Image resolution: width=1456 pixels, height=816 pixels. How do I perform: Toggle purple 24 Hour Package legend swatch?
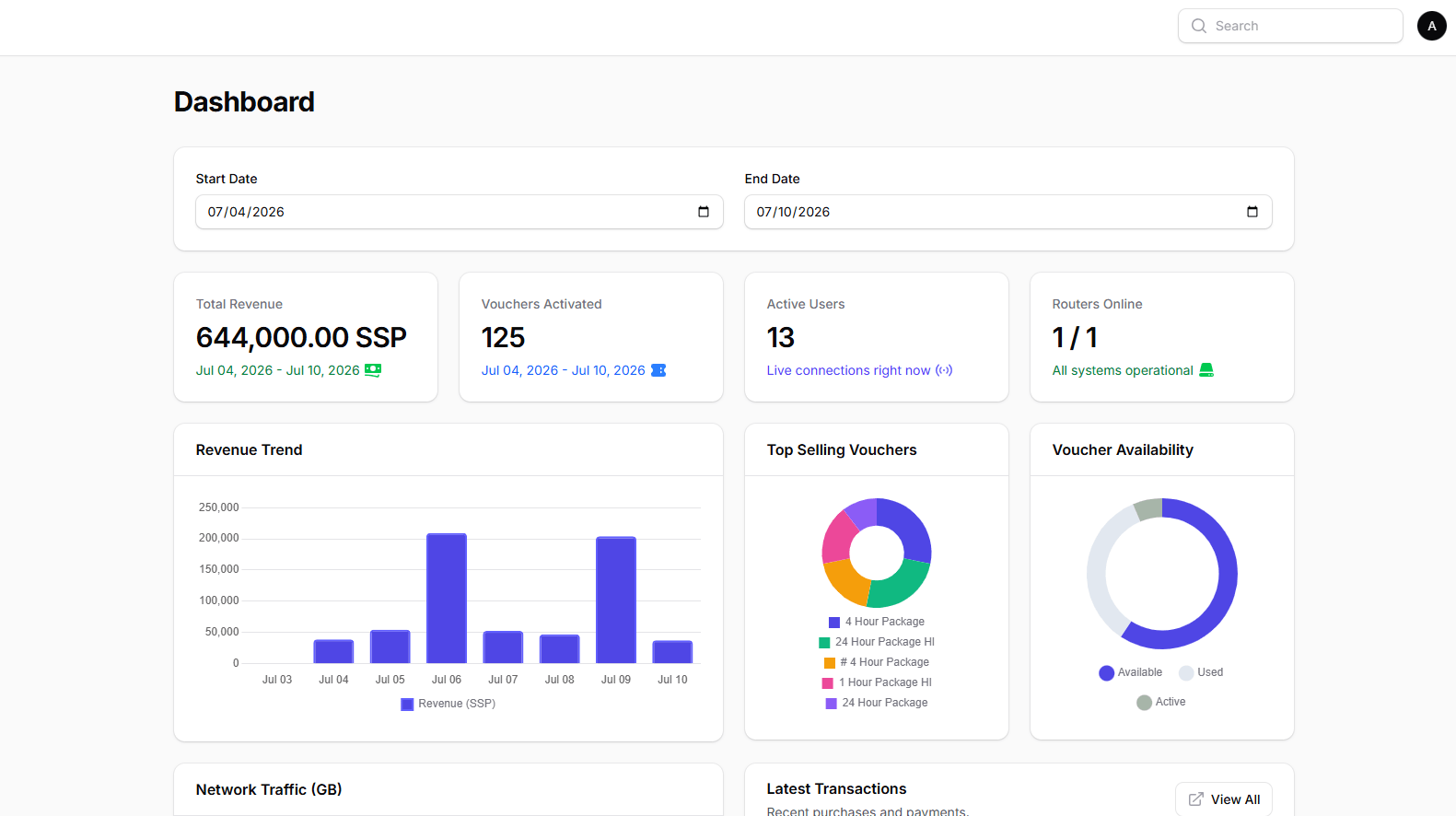pyautogui.click(x=832, y=704)
